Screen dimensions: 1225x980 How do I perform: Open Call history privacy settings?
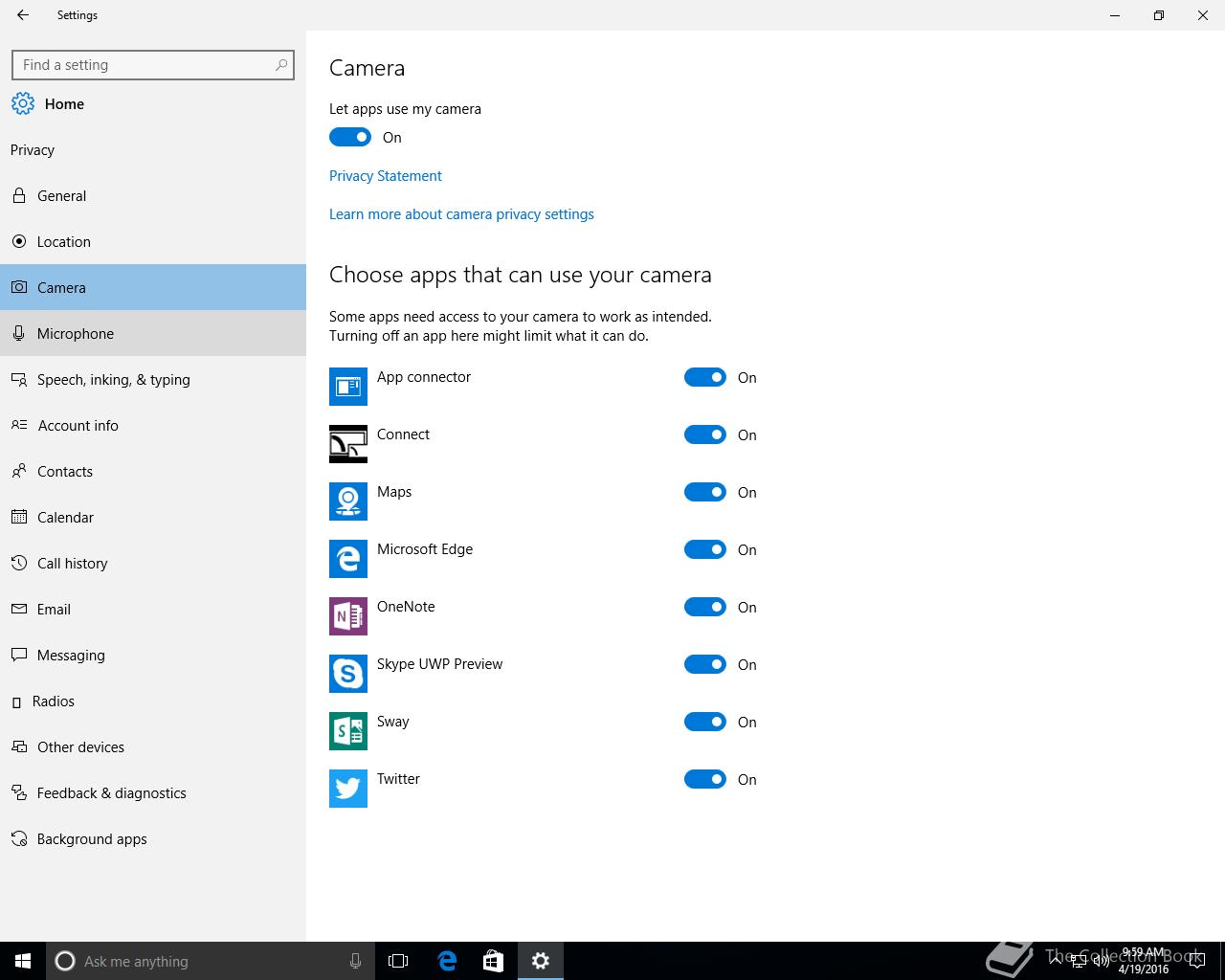coord(153,563)
